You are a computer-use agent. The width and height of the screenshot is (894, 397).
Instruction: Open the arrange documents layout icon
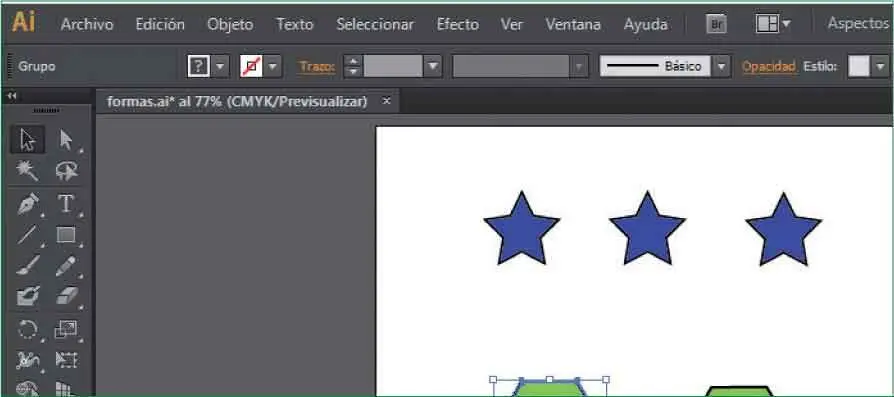coord(773,24)
